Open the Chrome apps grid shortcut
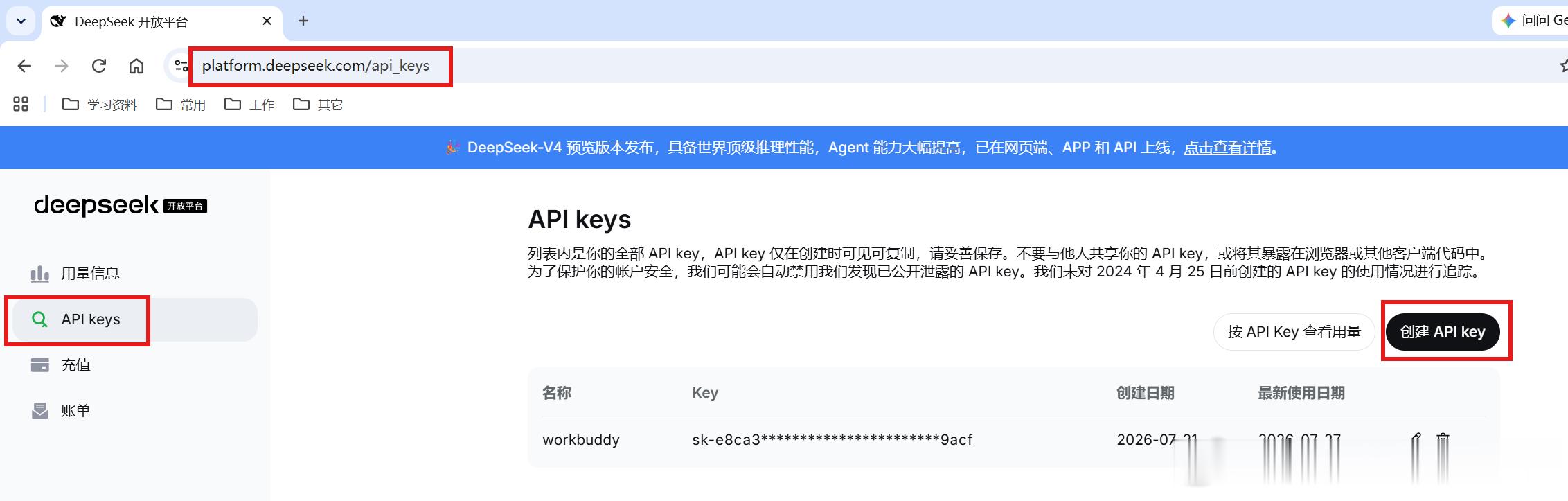 pos(21,104)
